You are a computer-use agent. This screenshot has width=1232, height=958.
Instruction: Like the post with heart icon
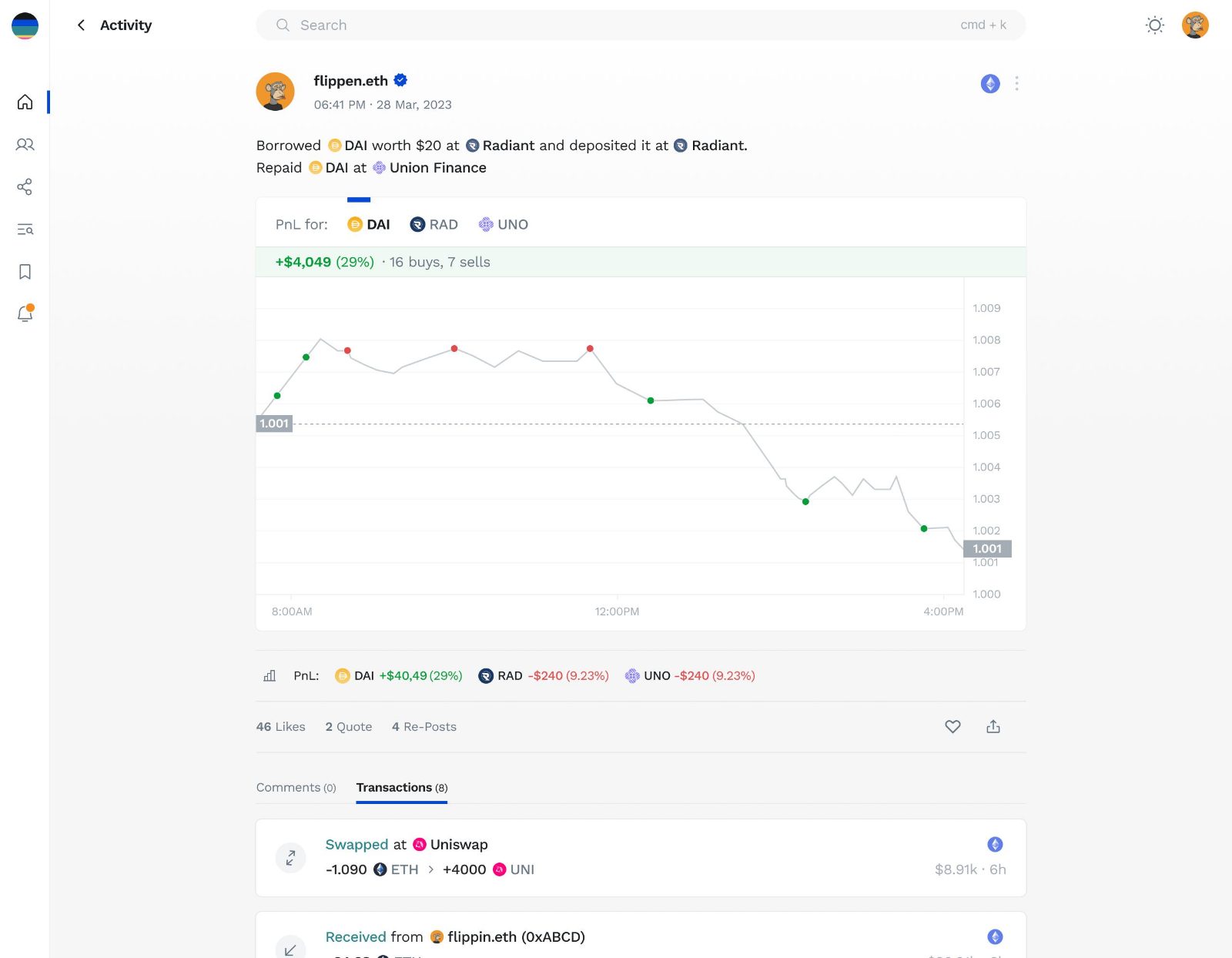pyautogui.click(x=952, y=726)
